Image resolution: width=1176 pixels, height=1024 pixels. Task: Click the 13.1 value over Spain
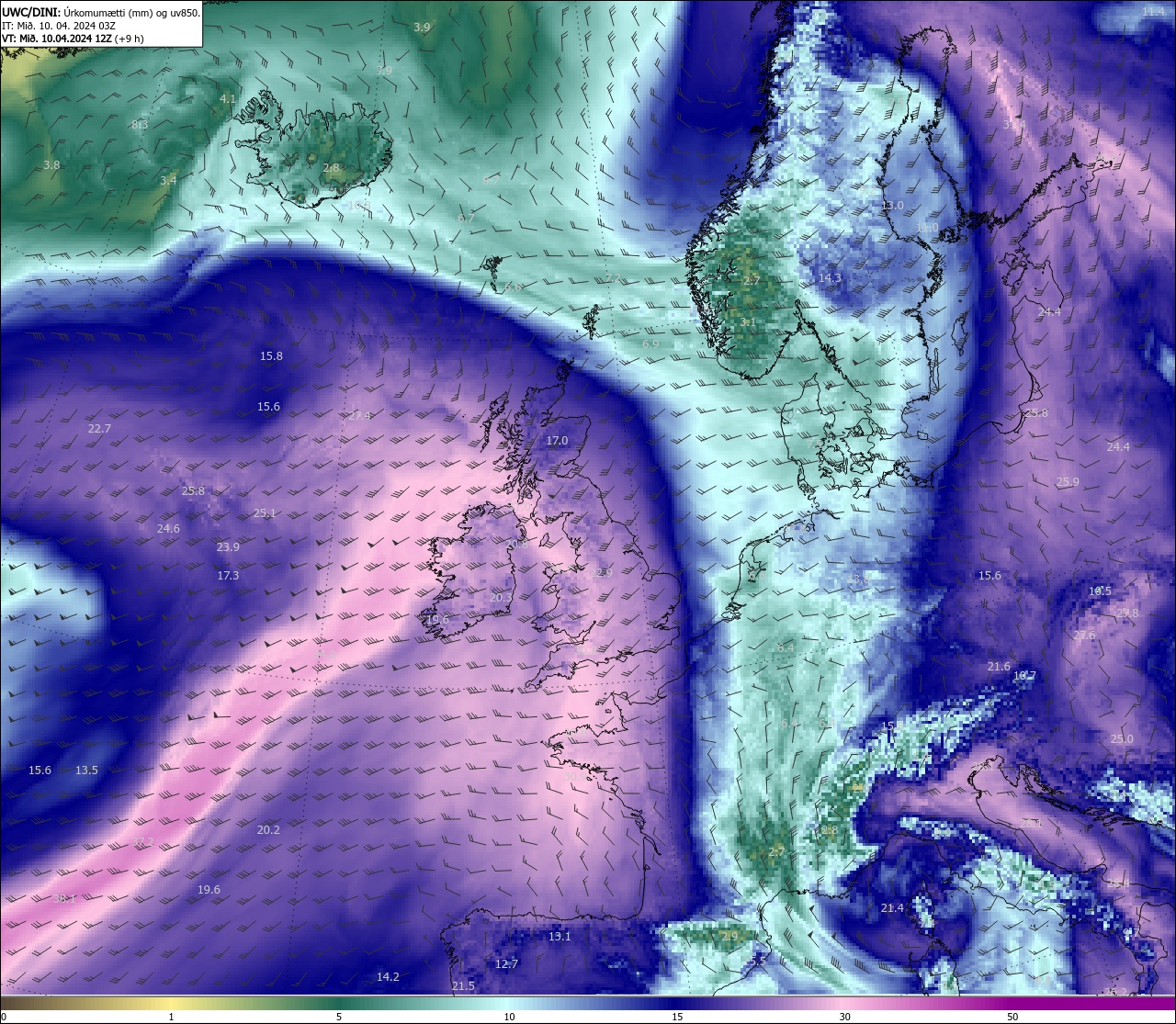tap(560, 937)
